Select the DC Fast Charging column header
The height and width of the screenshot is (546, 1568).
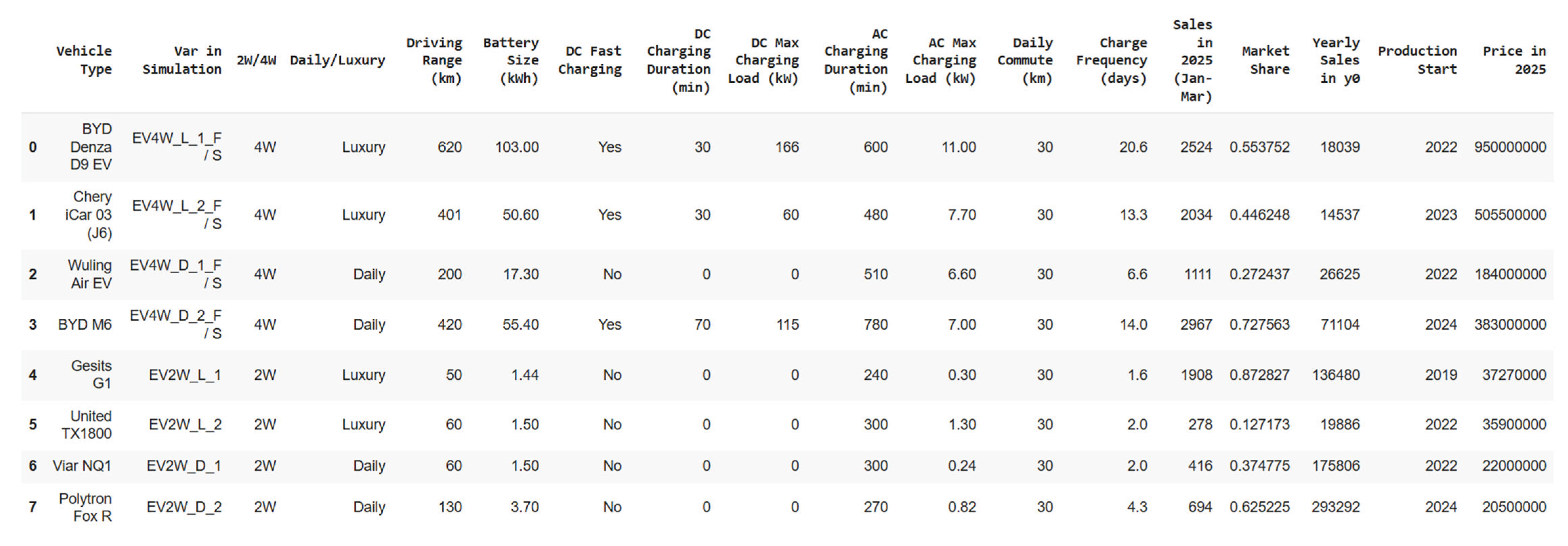[589, 60]
